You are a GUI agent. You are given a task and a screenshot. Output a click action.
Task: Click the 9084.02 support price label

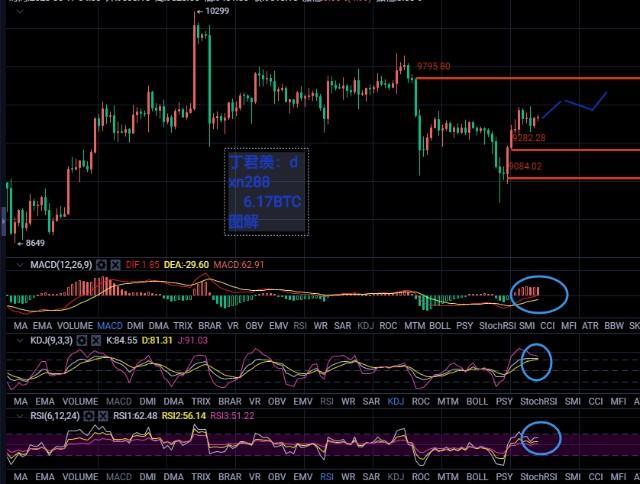tap(525, 166)
